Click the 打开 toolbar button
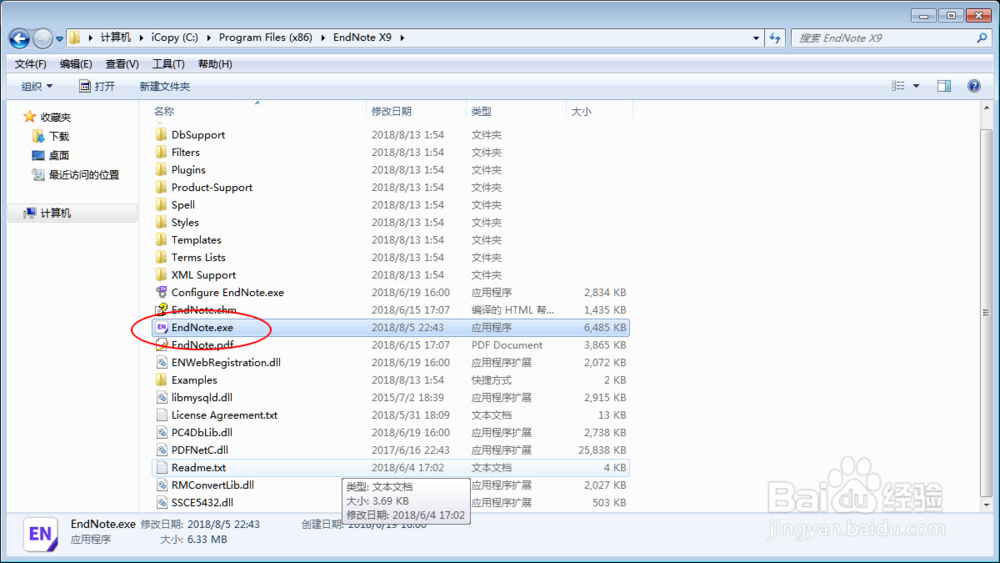 [x=97, y=86]
